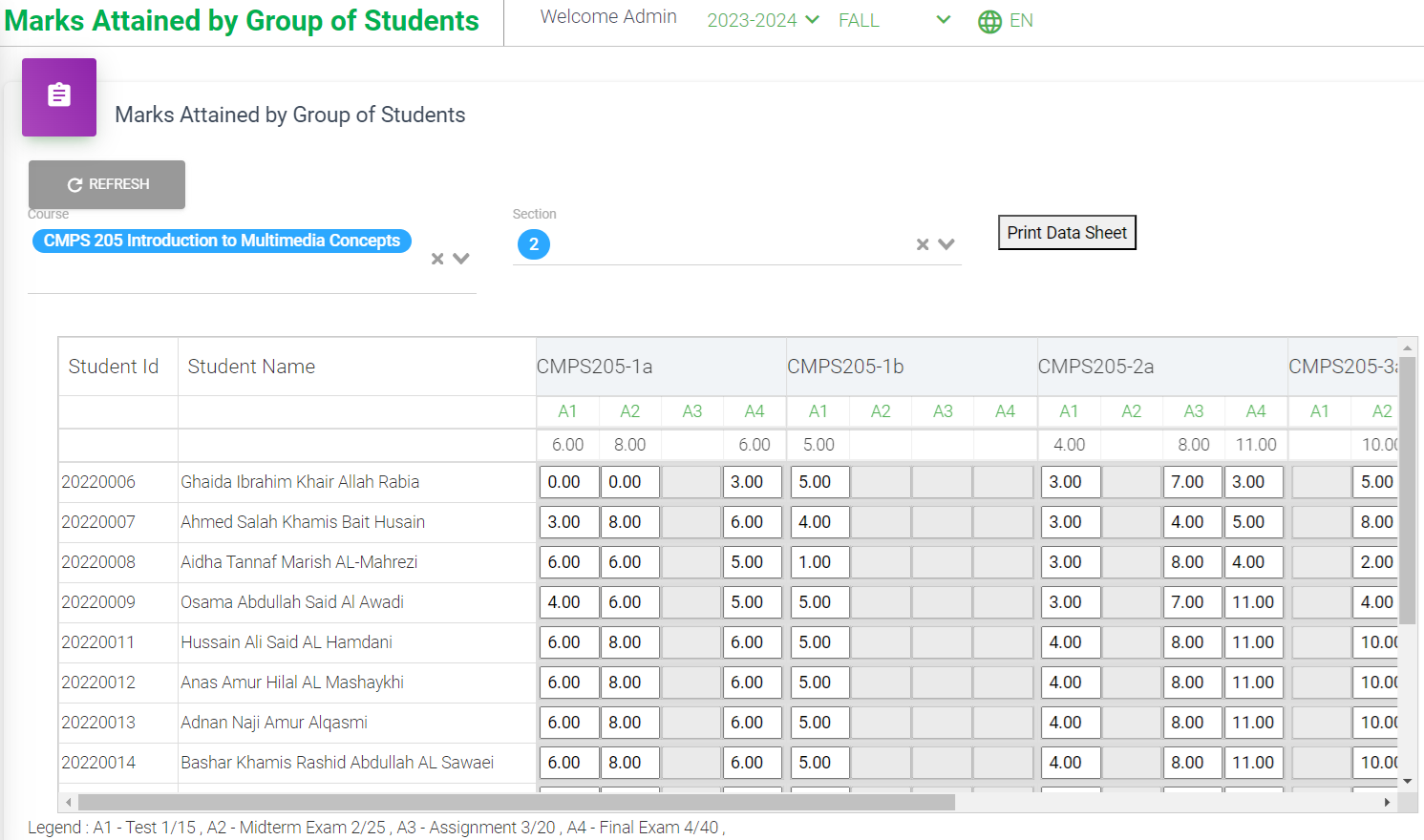The image size is (1424, 840).
Task: Click the horizontal scrollbar left arrow
Action: click(68, 803)
